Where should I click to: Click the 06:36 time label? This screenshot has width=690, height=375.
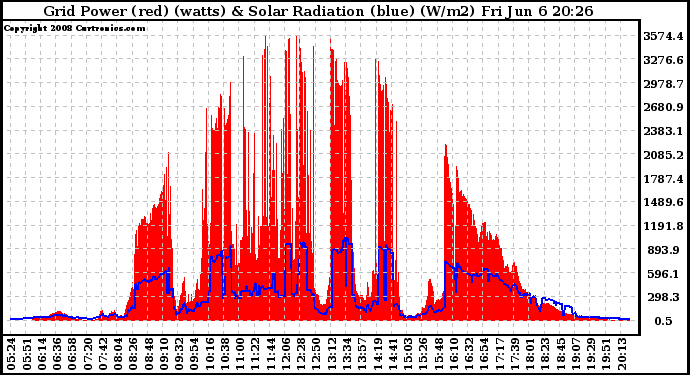57,354
